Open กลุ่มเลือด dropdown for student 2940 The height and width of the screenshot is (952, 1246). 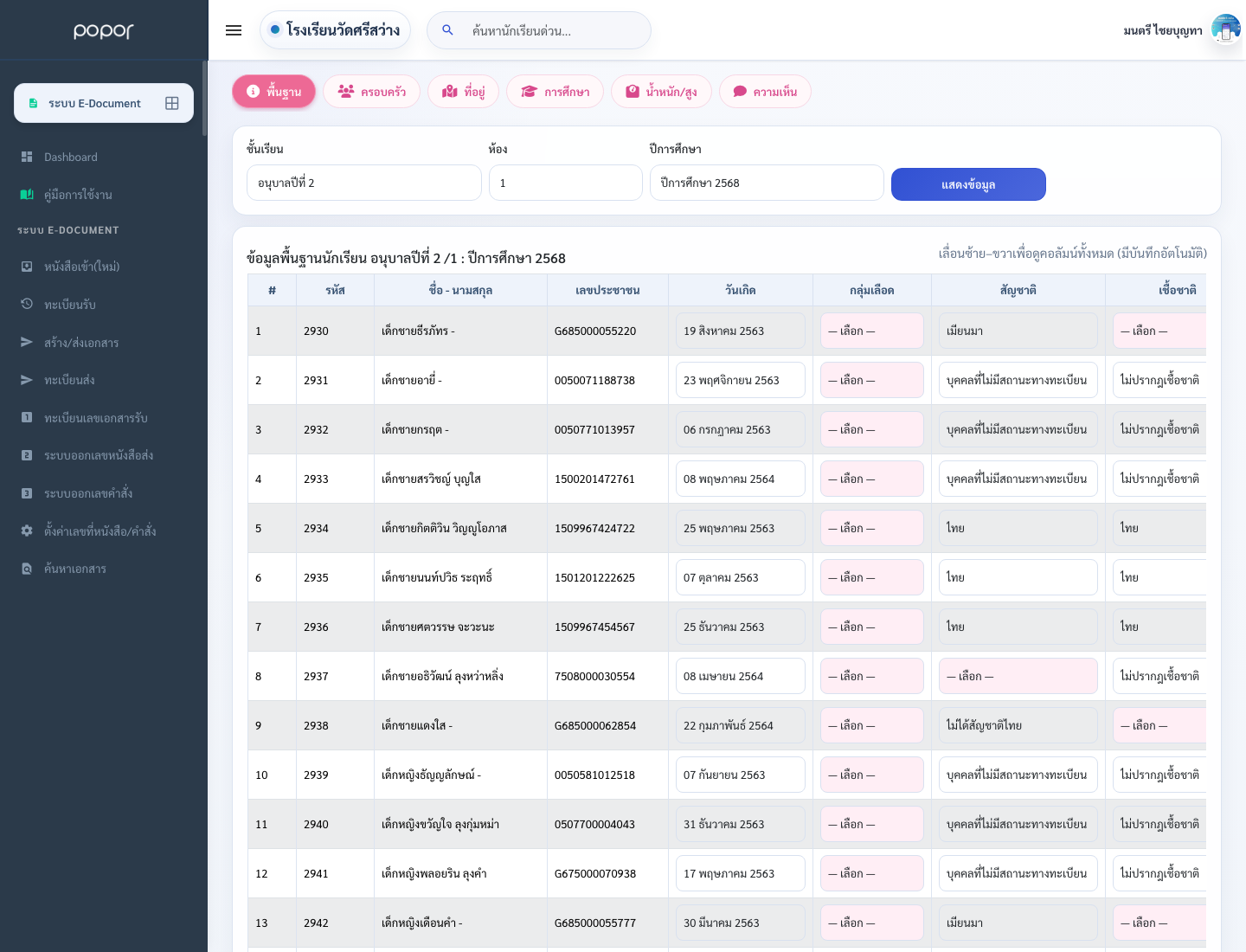click(872, 824)
